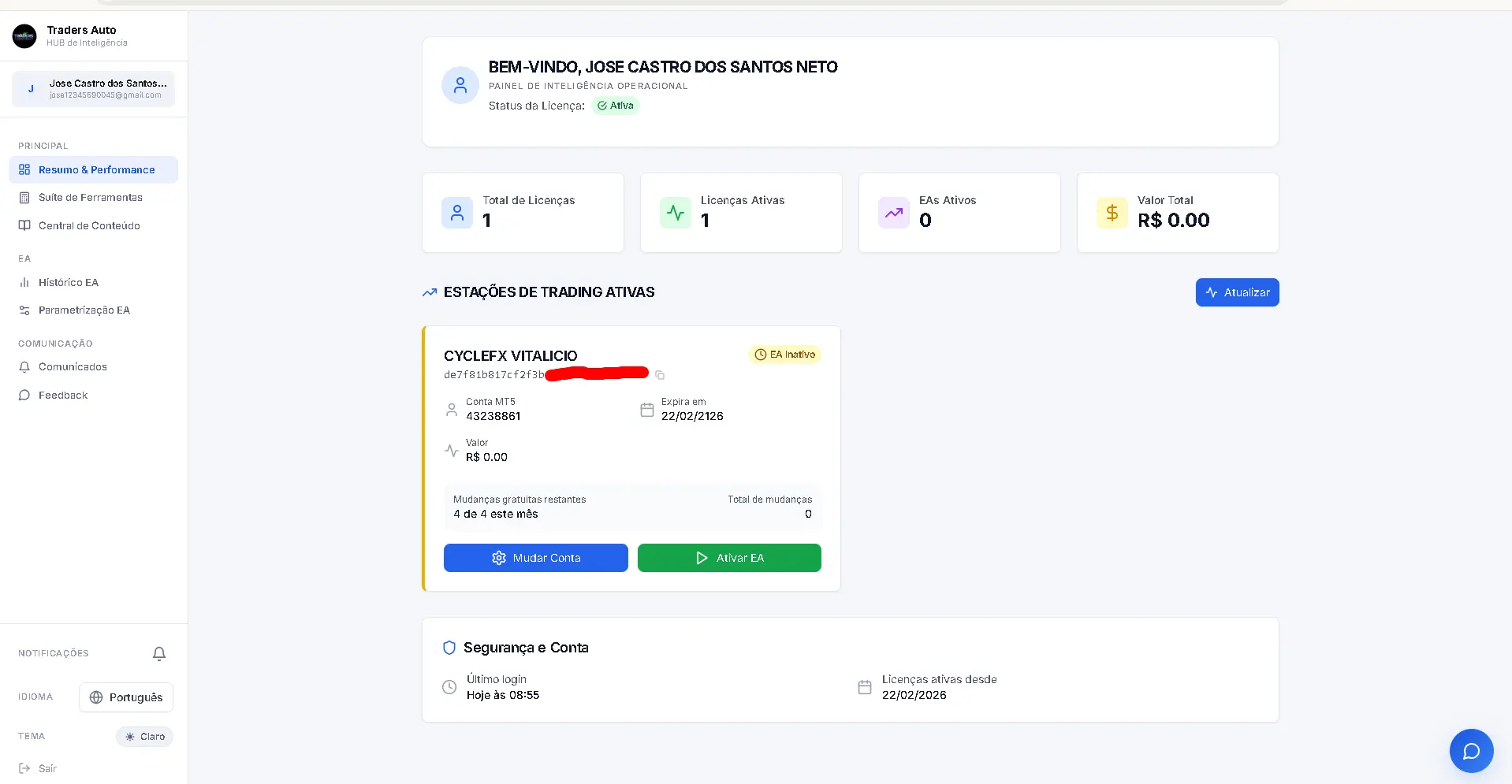This screenshot has width=1512, height=784.
Task: Click the EAs Ativos trend icon
Action: [893, 213]
